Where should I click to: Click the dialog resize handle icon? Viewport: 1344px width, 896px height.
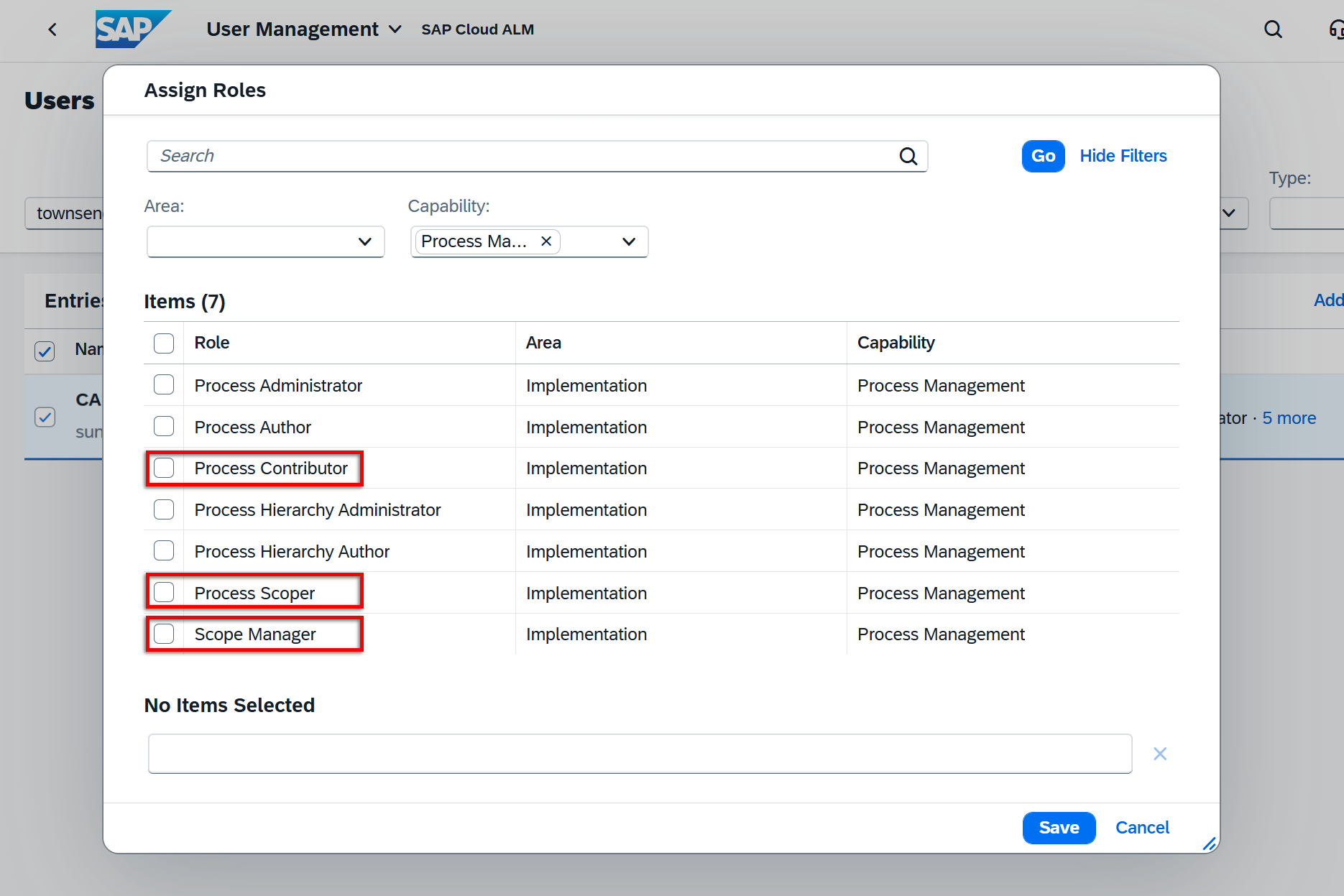coord(1210,844)
